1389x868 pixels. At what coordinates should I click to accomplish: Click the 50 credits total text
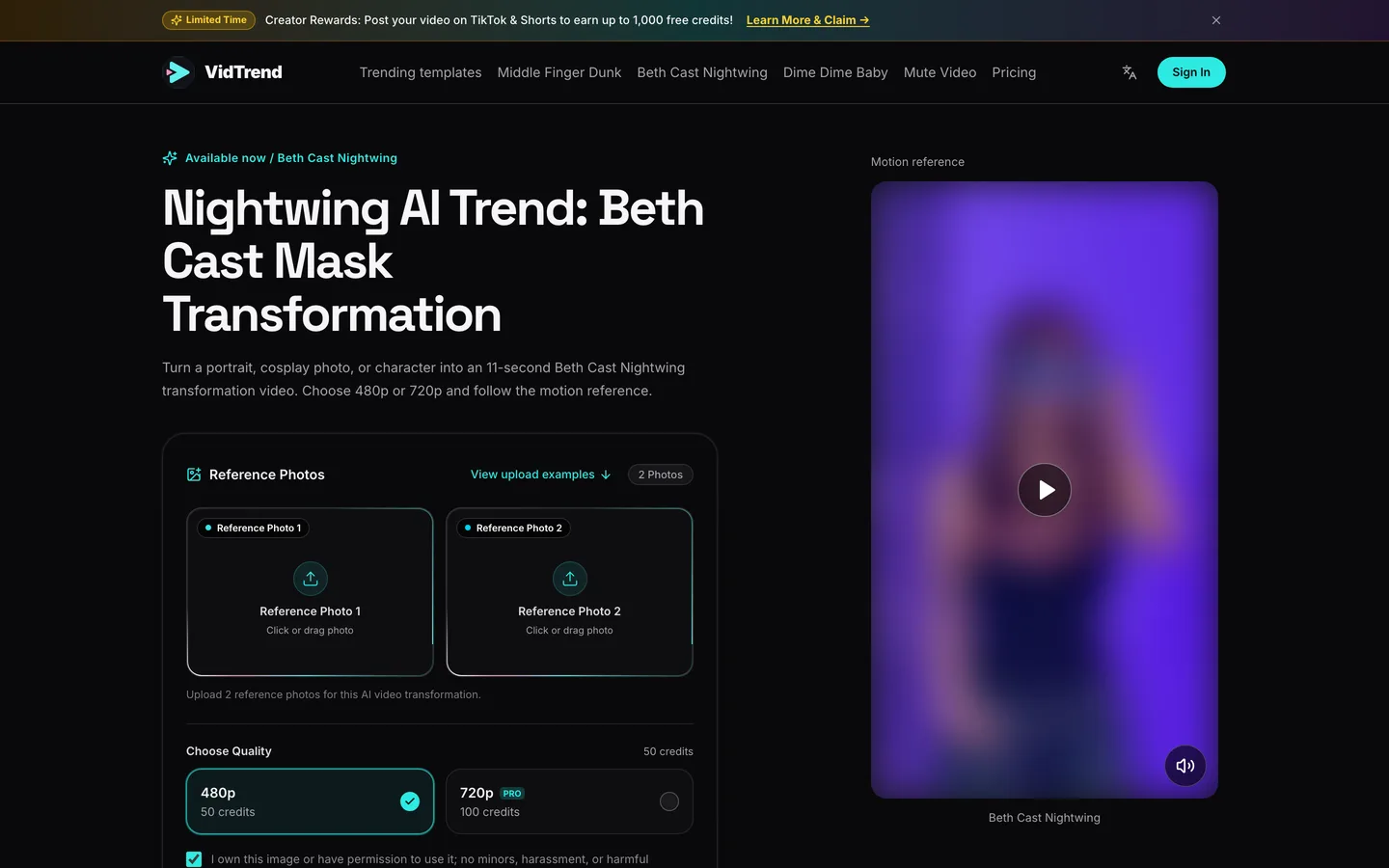click(x=668, y=751)
